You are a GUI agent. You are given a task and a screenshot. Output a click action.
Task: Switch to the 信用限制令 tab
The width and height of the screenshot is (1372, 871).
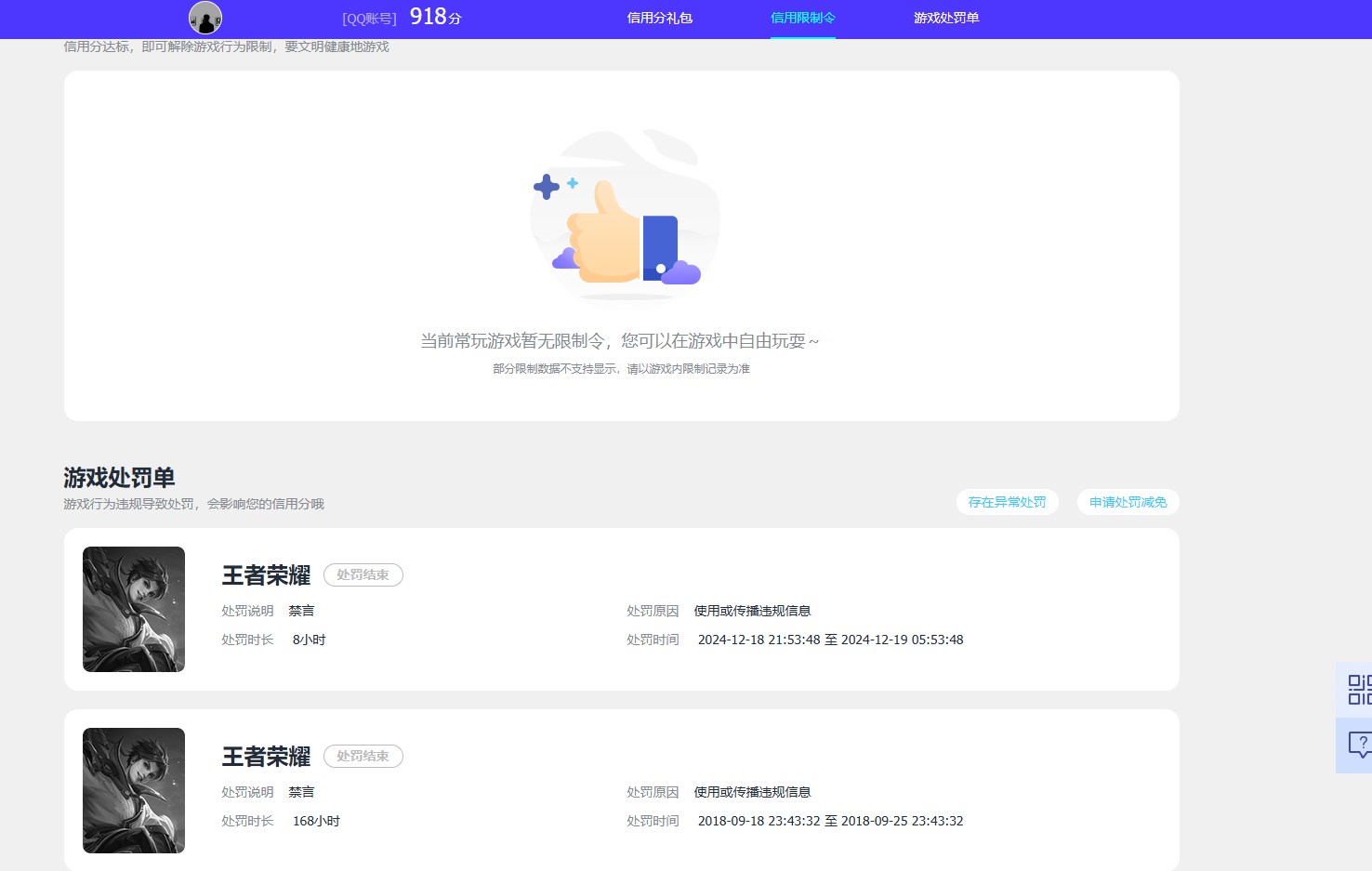(803, 18)
